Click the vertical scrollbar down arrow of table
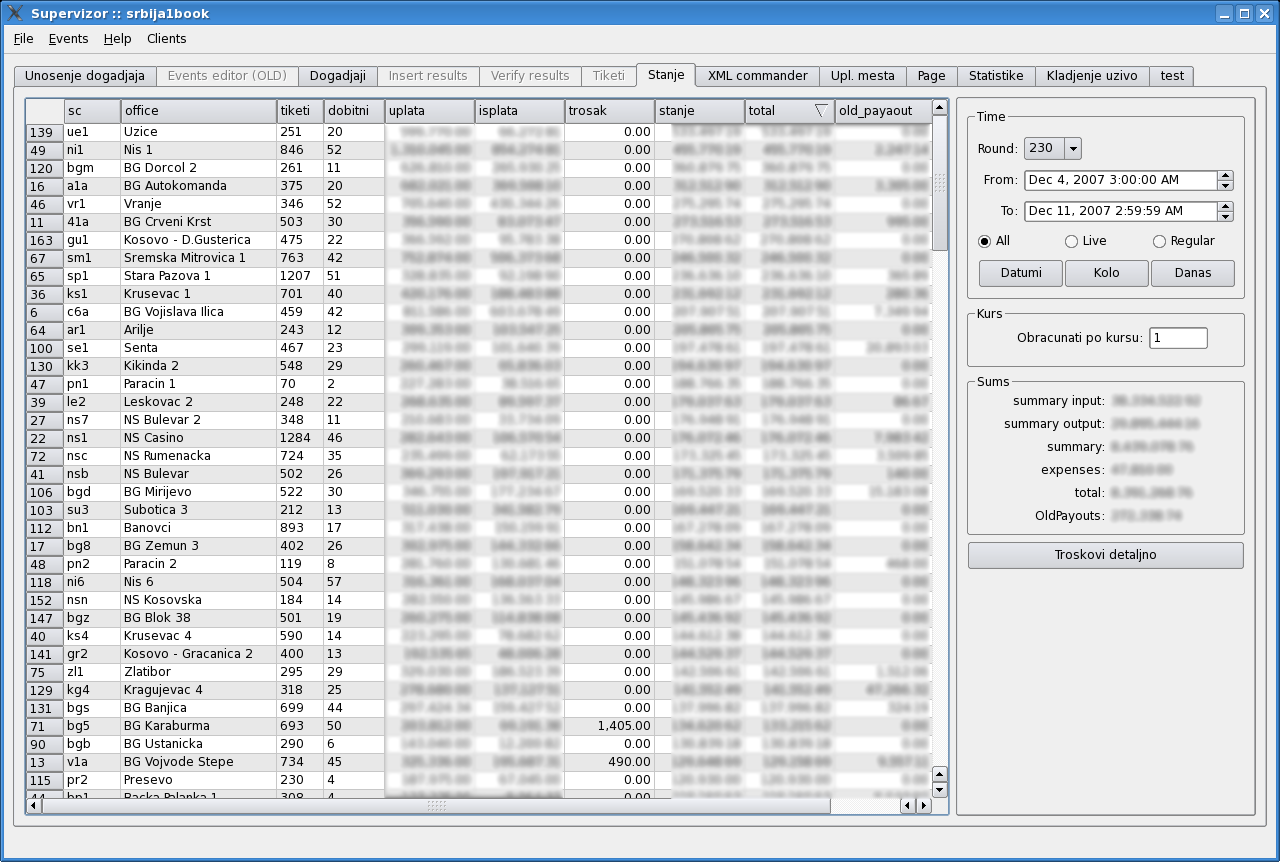Viewport: 1280px width, 862px height. pyautogui.click(x=939, y=790)
